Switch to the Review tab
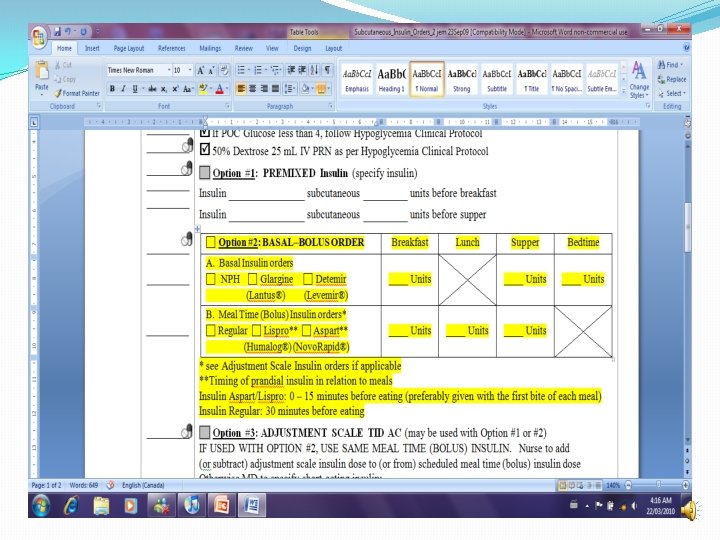Image resolution: width=720 pixels, height=540 pixels. [x=244, y=48]
